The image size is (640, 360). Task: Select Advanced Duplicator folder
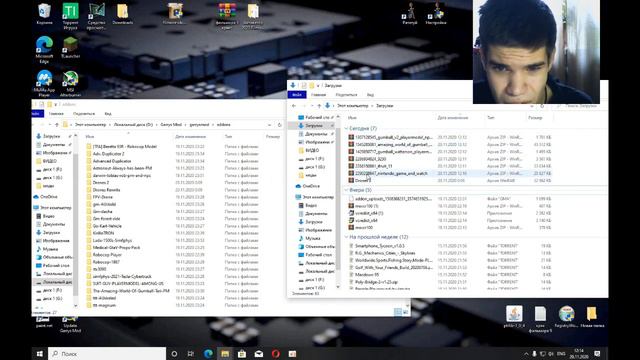pos(112,161)
